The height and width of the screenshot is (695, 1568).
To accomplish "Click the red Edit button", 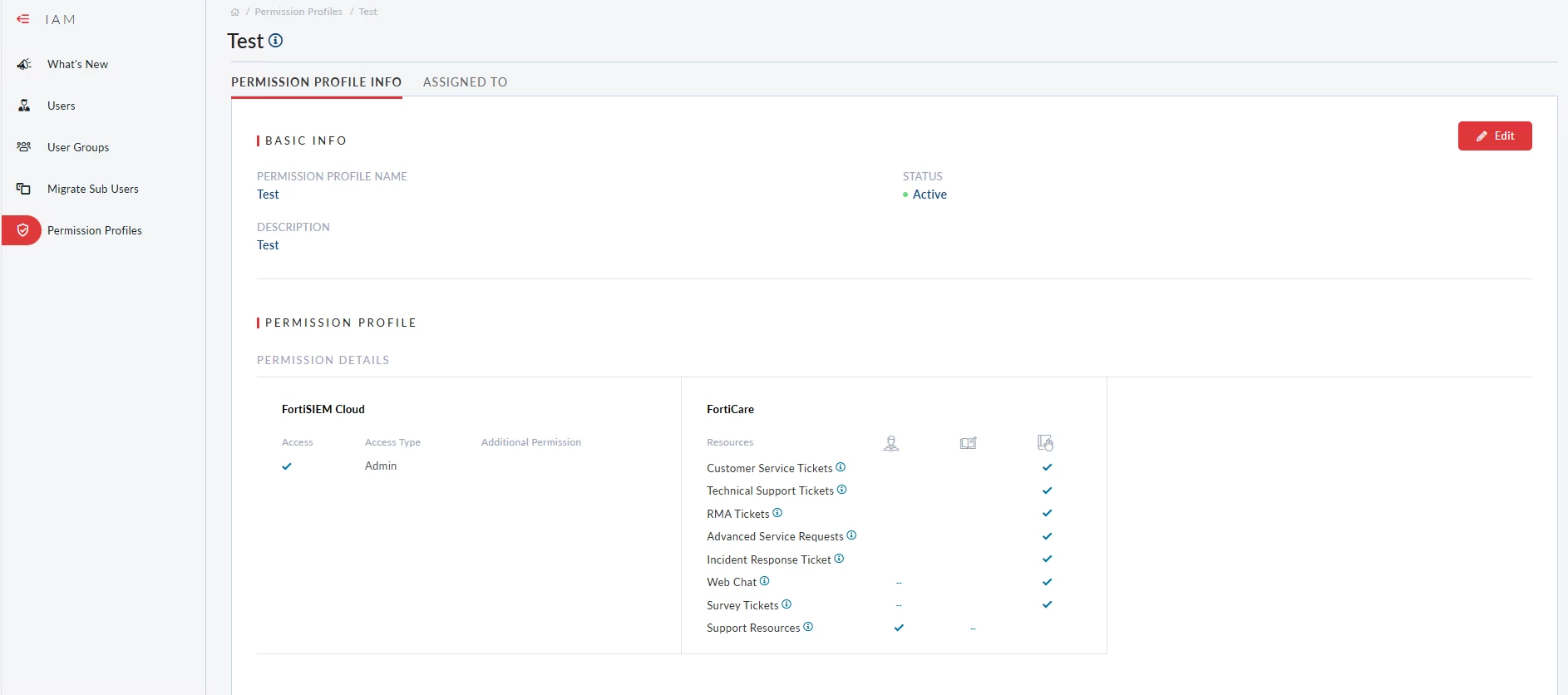I will point(1495,136).
